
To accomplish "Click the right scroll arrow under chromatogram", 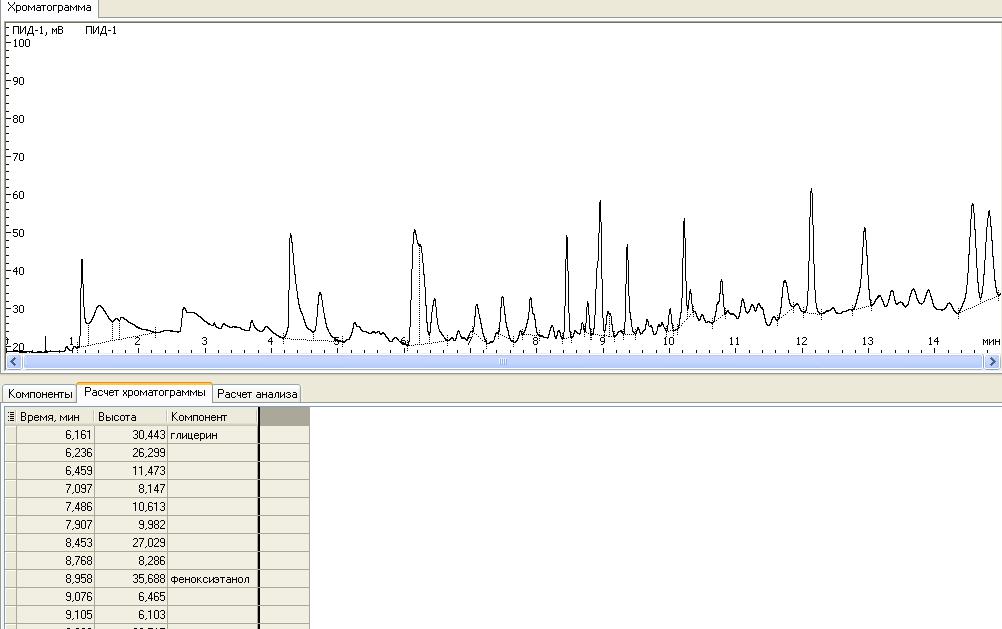I will click(x=992, y=362).
